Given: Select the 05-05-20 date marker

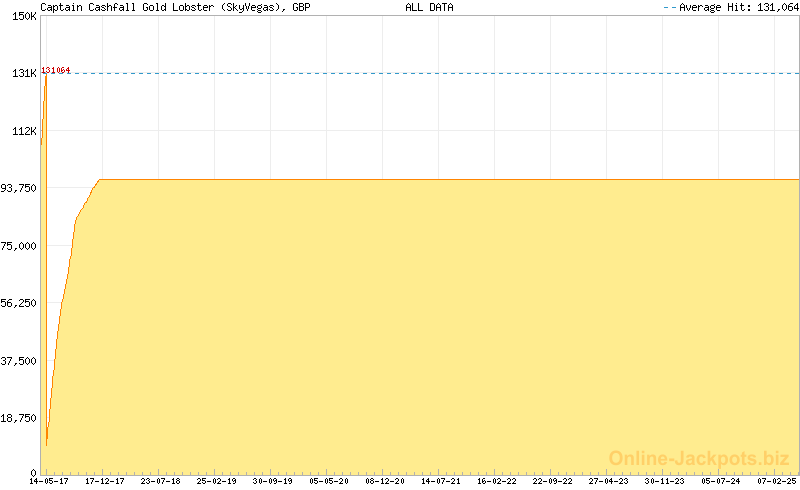Looking at the screenshot, I should pos(328,481).
